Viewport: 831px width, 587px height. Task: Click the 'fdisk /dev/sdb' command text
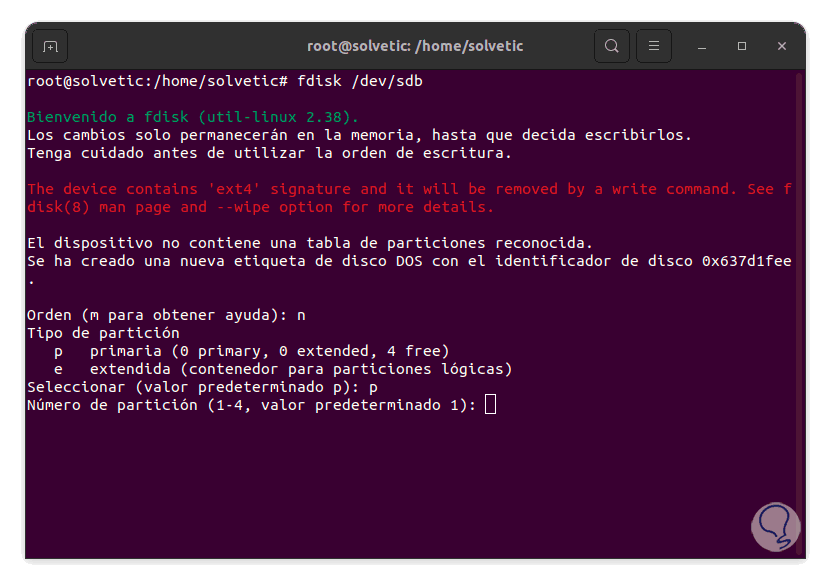pyautogui.click(x=360, y=81)
